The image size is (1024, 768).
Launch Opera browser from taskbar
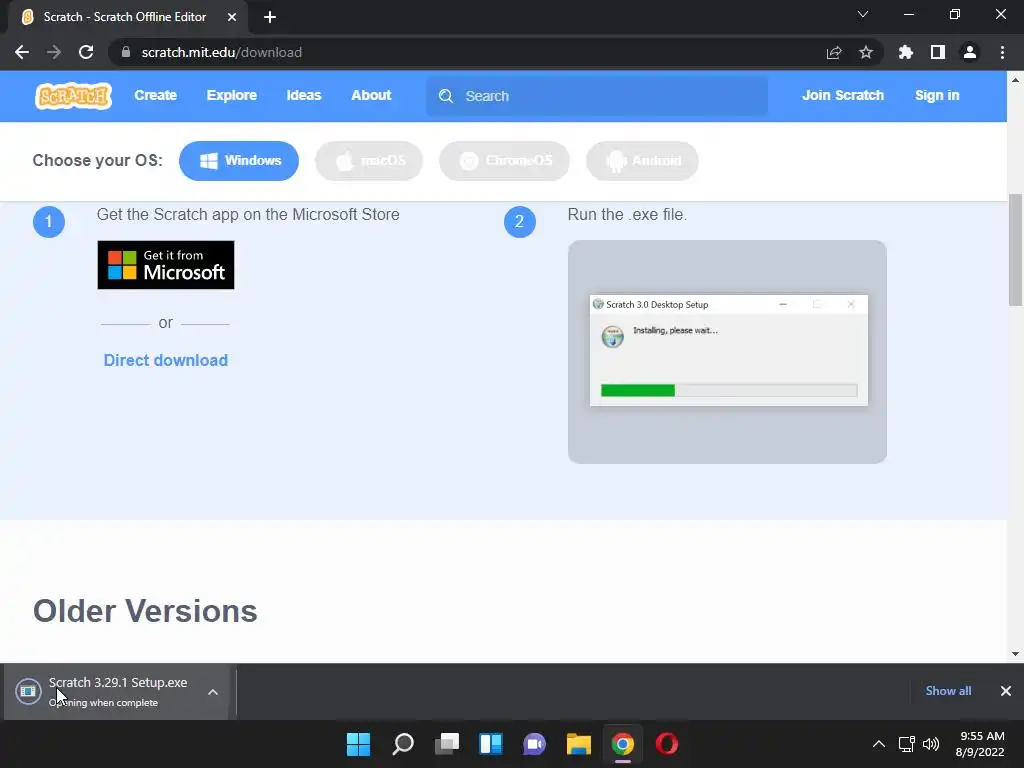[667, 744]
